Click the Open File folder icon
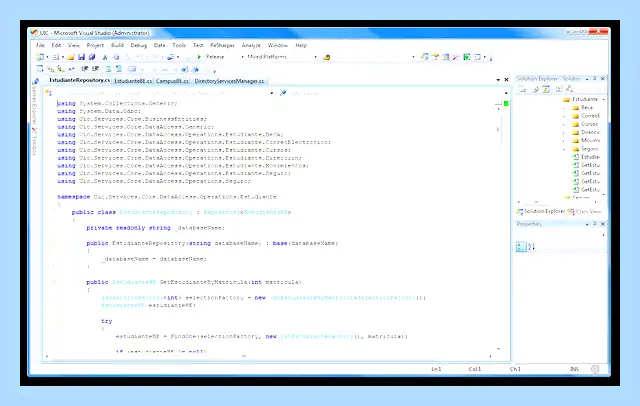This screenshot has width=640, height=406. pyautogui.click(x=71, y=57)
